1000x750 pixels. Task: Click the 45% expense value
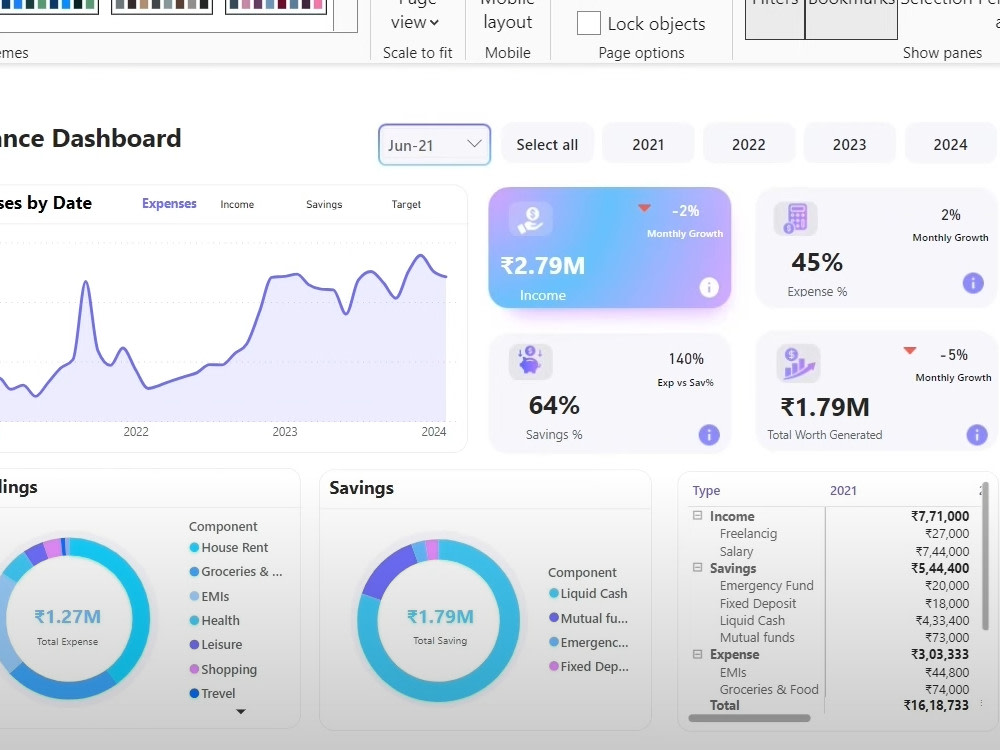tap(817, 262)
